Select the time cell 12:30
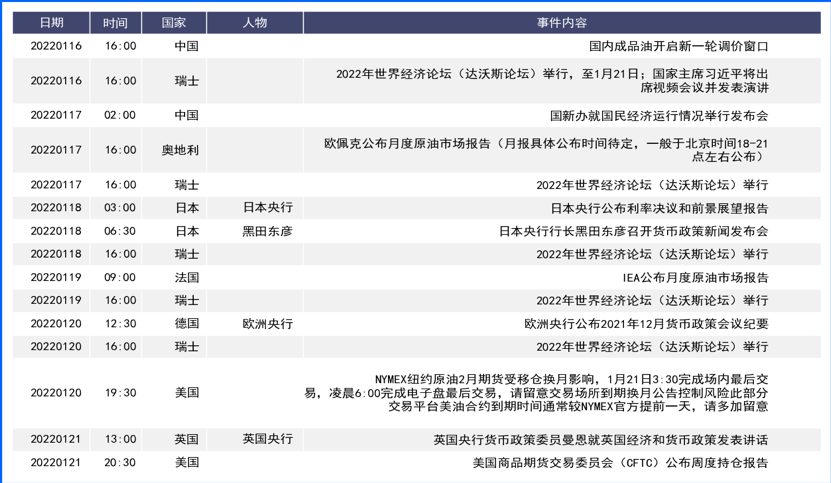831x483 pixels. tap(120, 323)
